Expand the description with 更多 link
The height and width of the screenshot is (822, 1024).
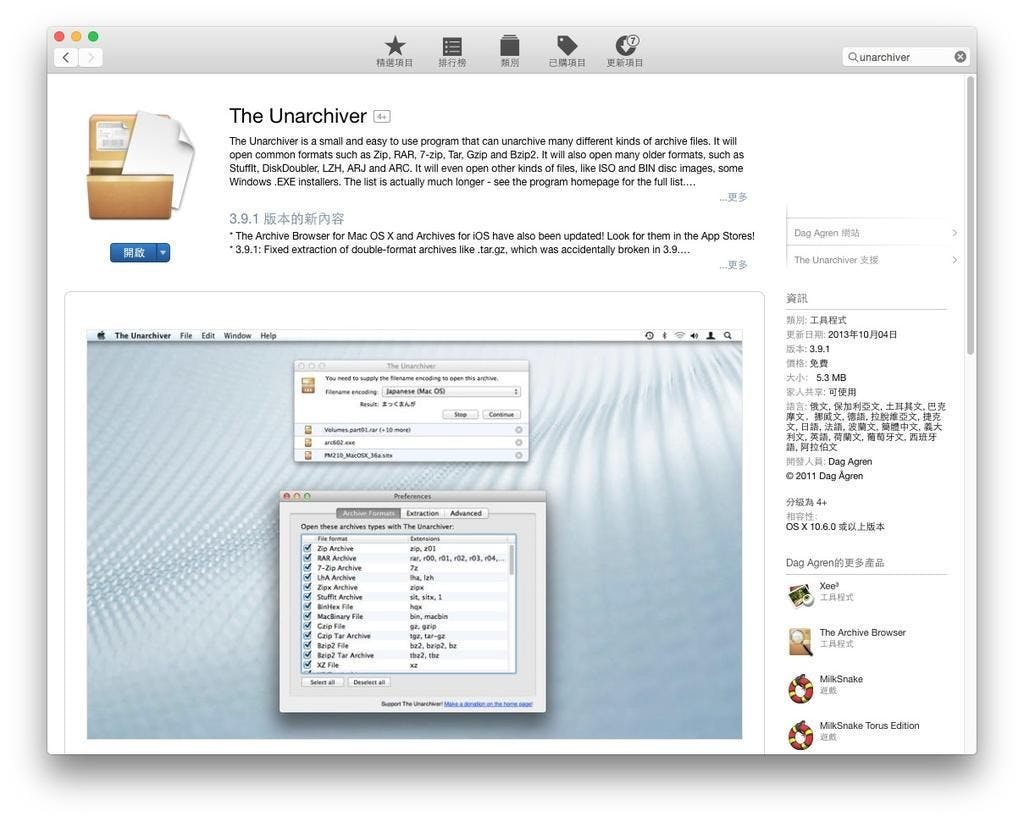tap(733, 197)
